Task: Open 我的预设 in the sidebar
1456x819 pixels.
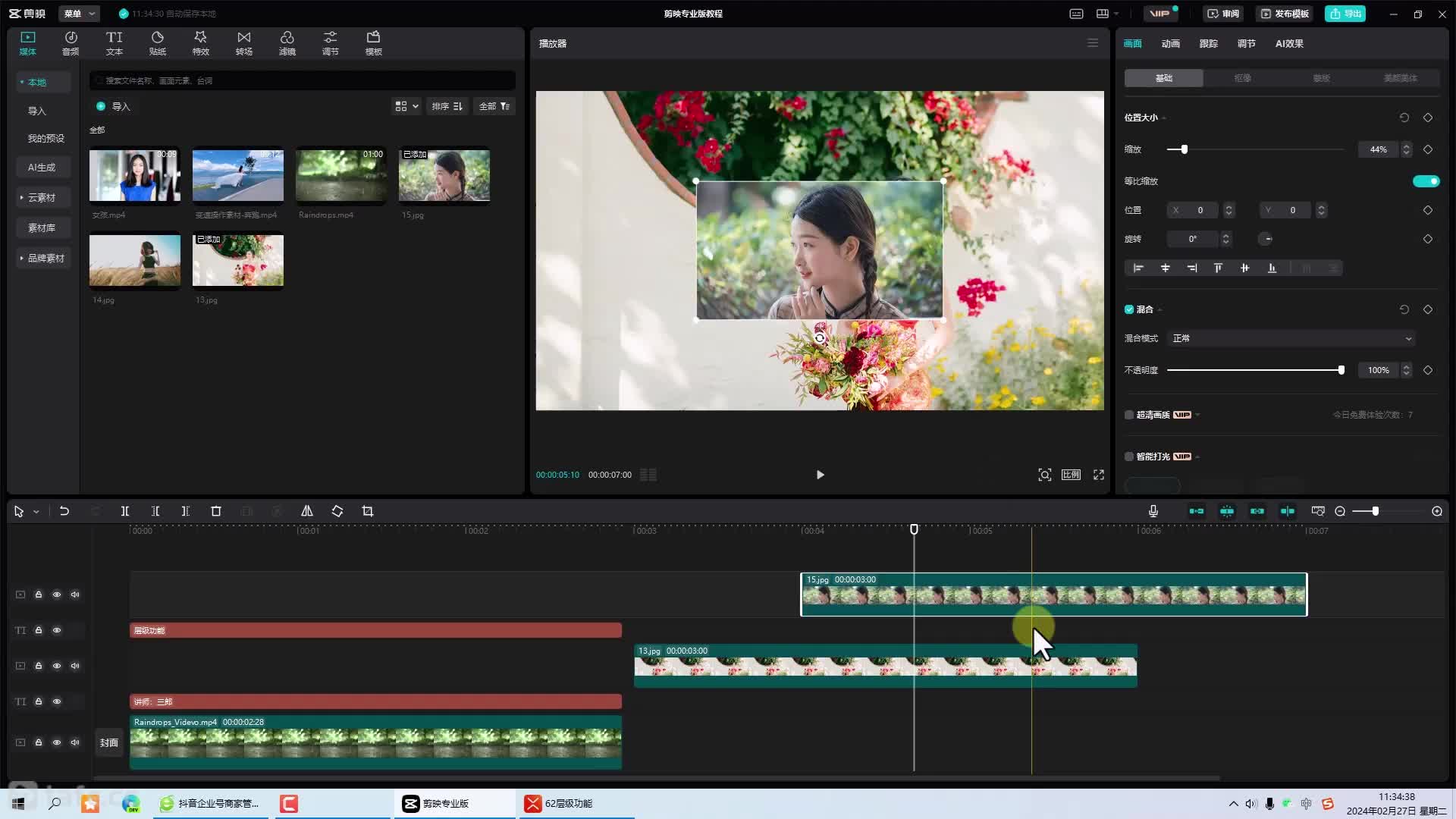Action: point(45,138)
